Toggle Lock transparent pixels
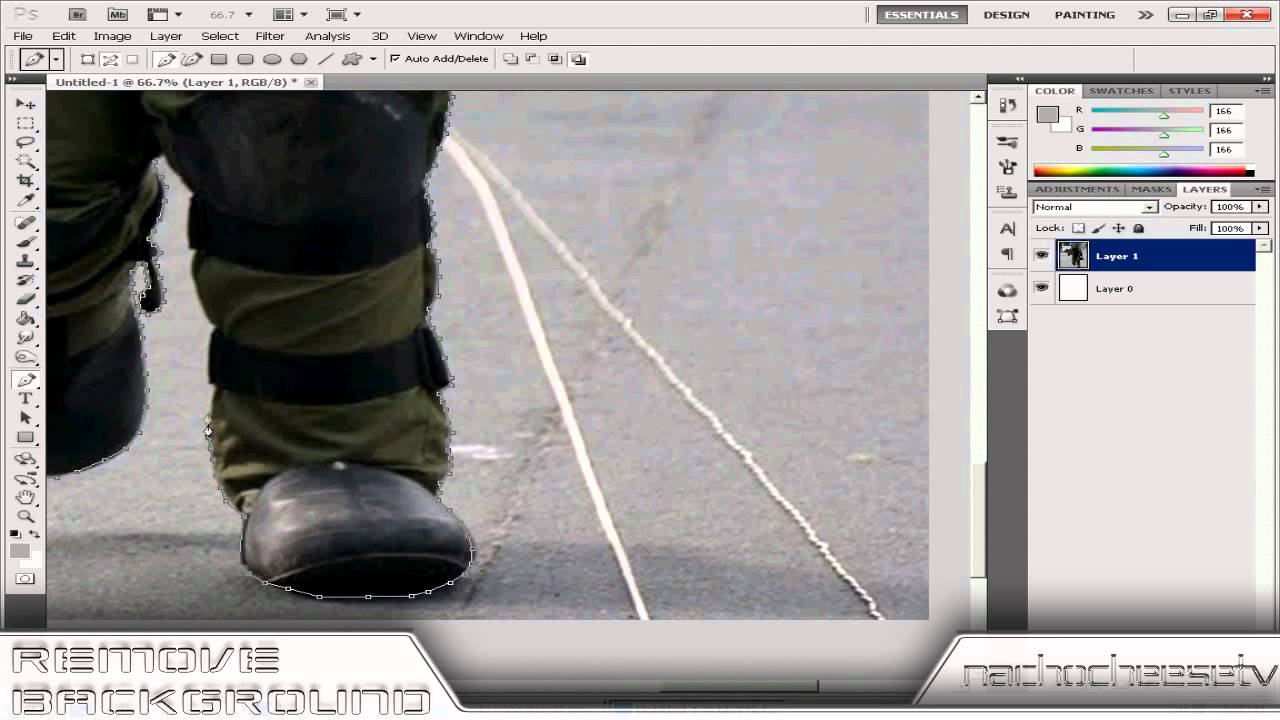 pyautogui.click(x=1078, y=229)
